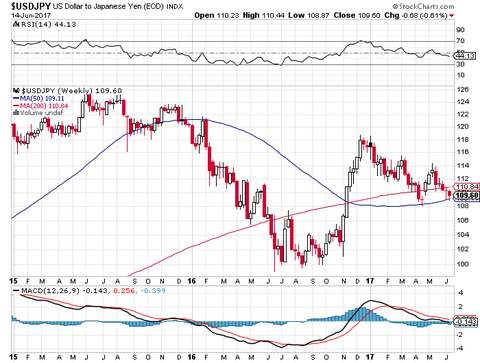480x363 pixels.
Task: Click the 109.60 last price tag
Action: coord(467,196)
